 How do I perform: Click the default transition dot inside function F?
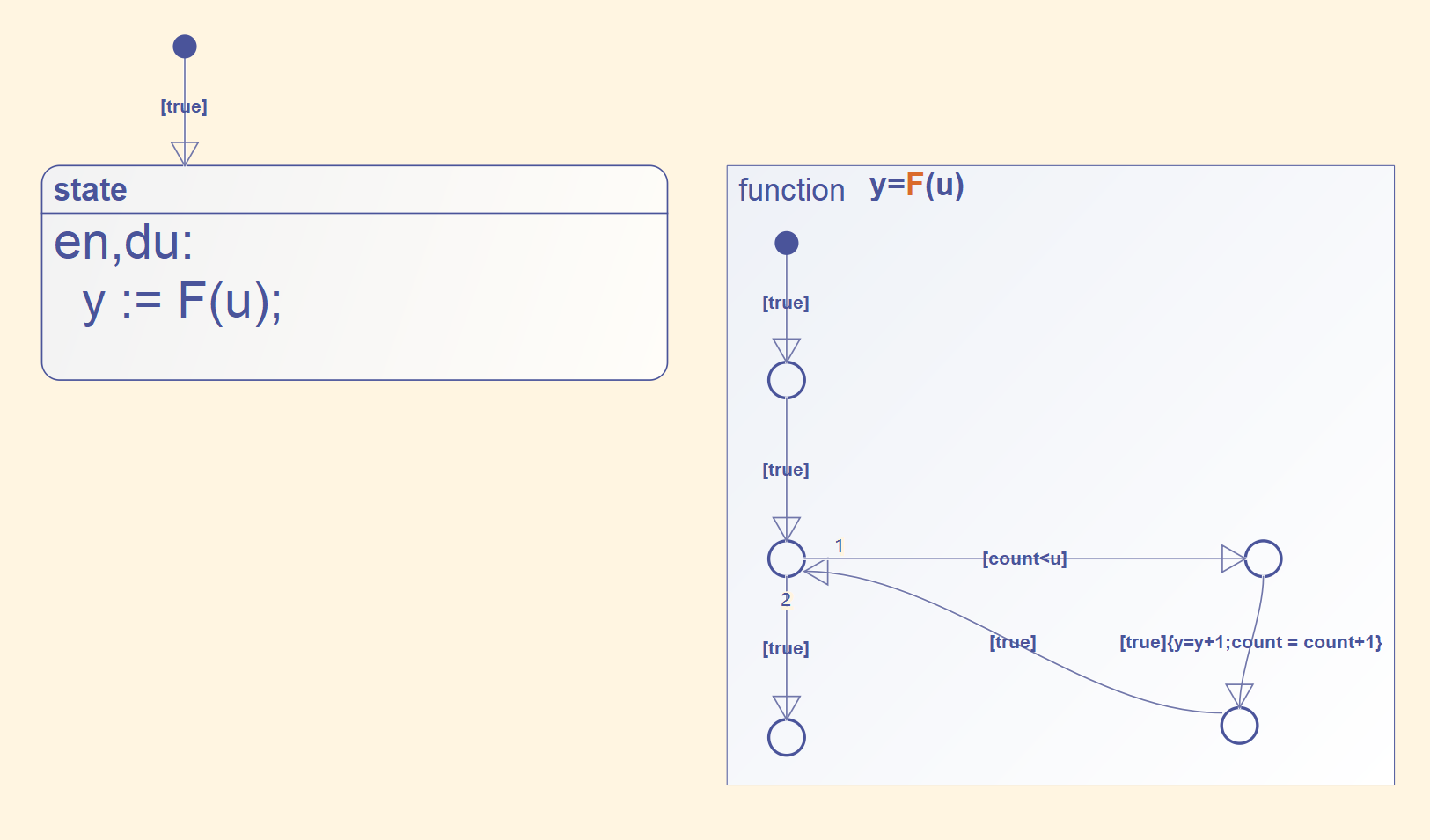(787, 243)
